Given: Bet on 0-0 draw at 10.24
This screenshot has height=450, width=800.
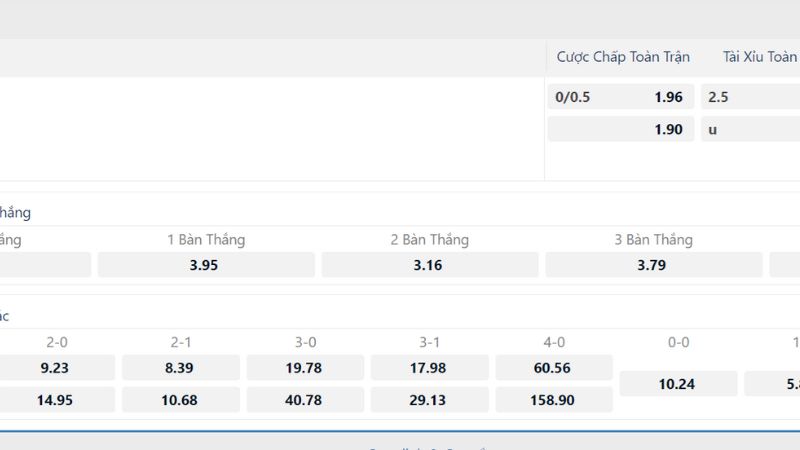Looking at the screenshot, I should 679,384.
